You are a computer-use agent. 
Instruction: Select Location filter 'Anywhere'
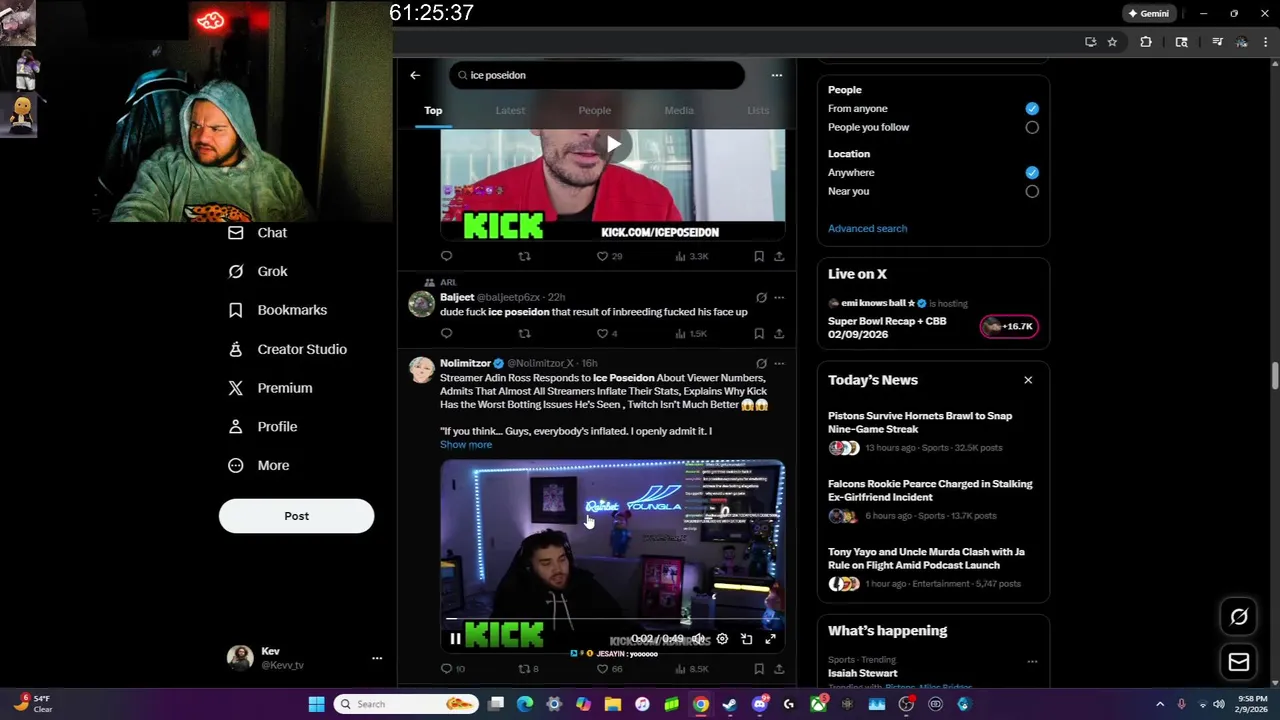pyautogui.click(x=1032, y=172)
